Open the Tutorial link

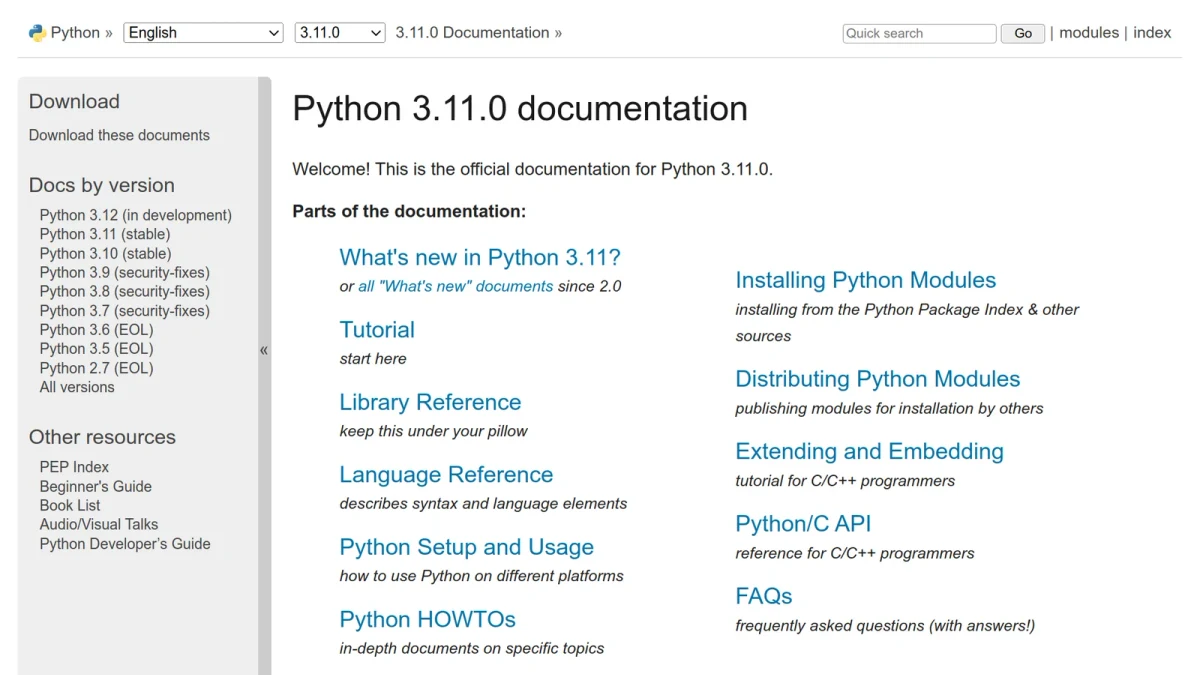pos(377,329)
